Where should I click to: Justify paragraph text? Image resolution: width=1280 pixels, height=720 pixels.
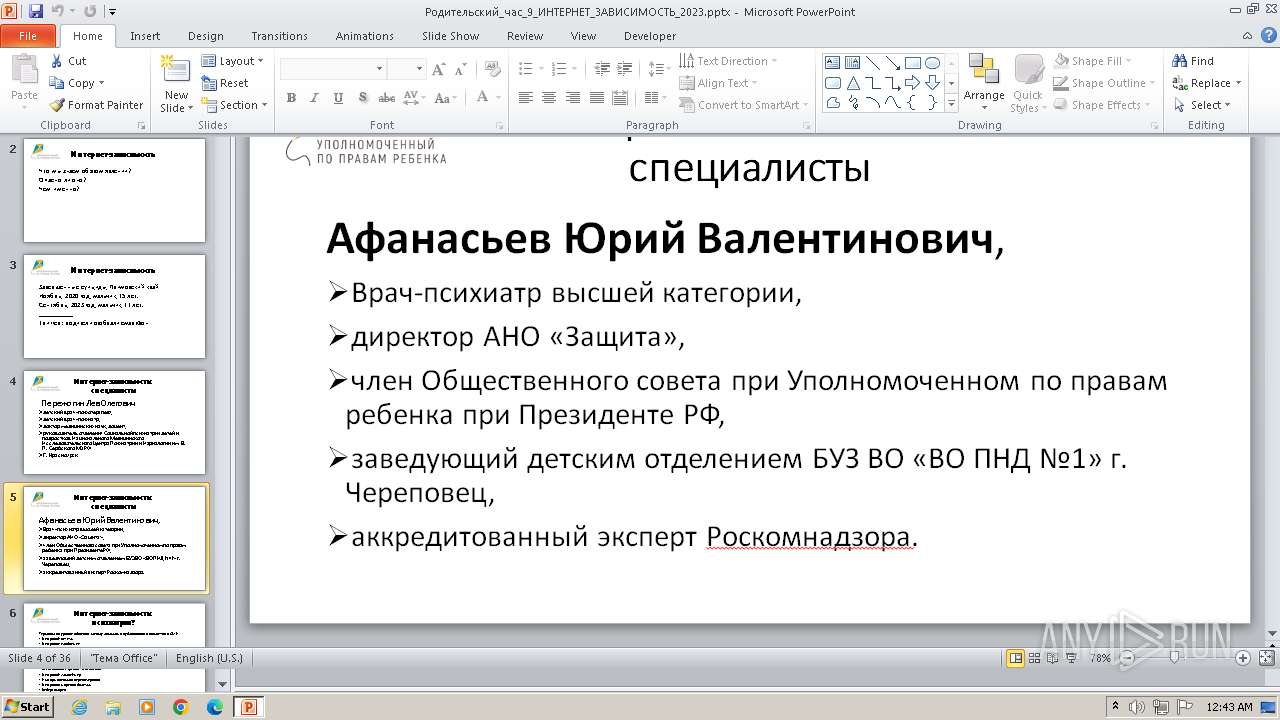[597, 98]
